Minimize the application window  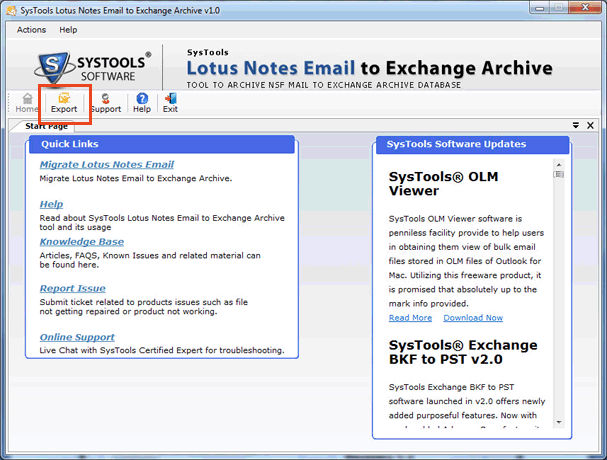[x=540, y=8]
